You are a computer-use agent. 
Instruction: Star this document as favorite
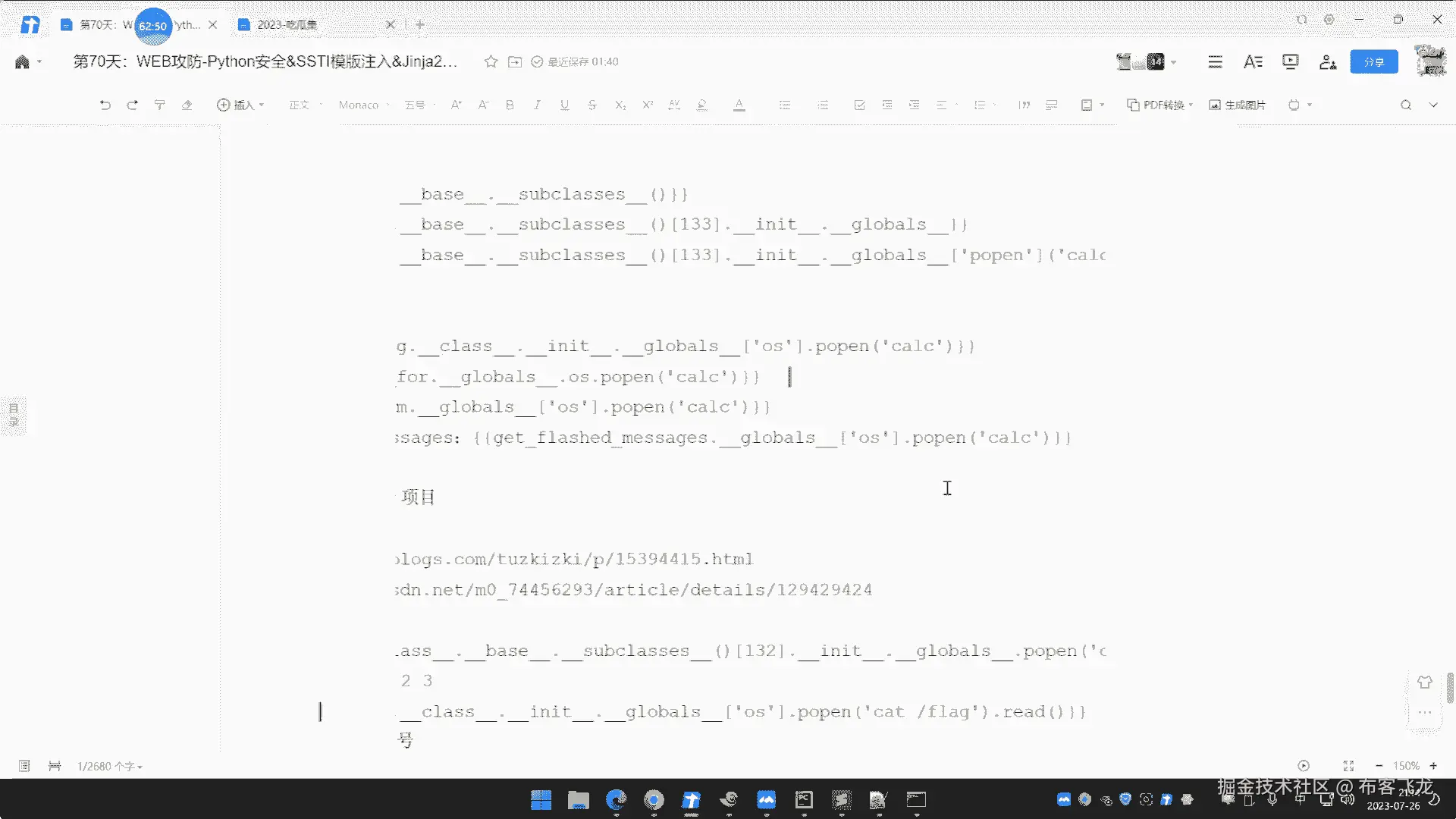(491, 62)
